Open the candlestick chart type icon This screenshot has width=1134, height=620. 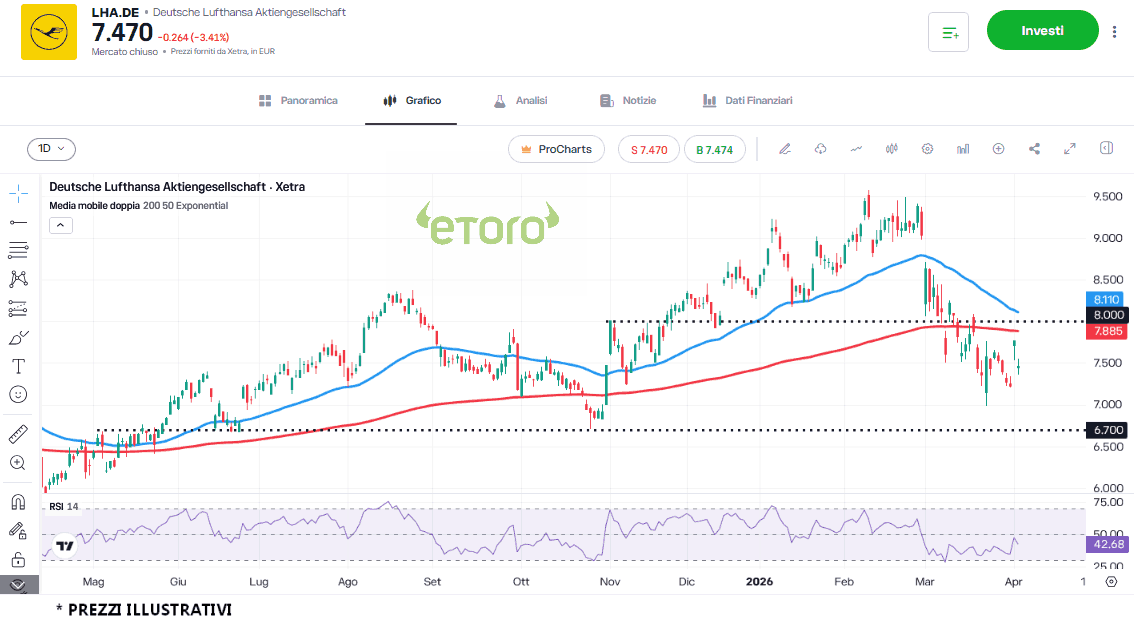[x=891, y=149]
